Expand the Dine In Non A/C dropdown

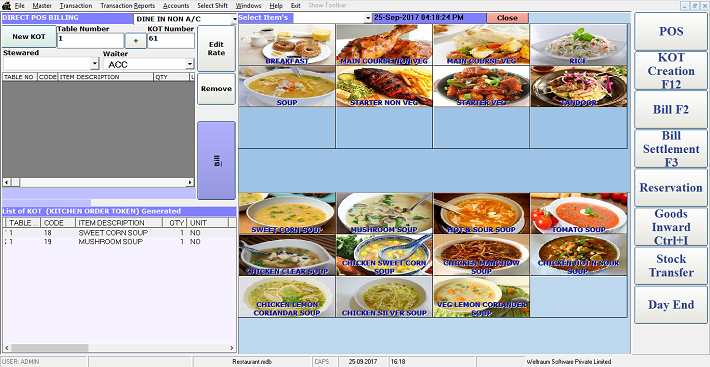pos(235,19)
